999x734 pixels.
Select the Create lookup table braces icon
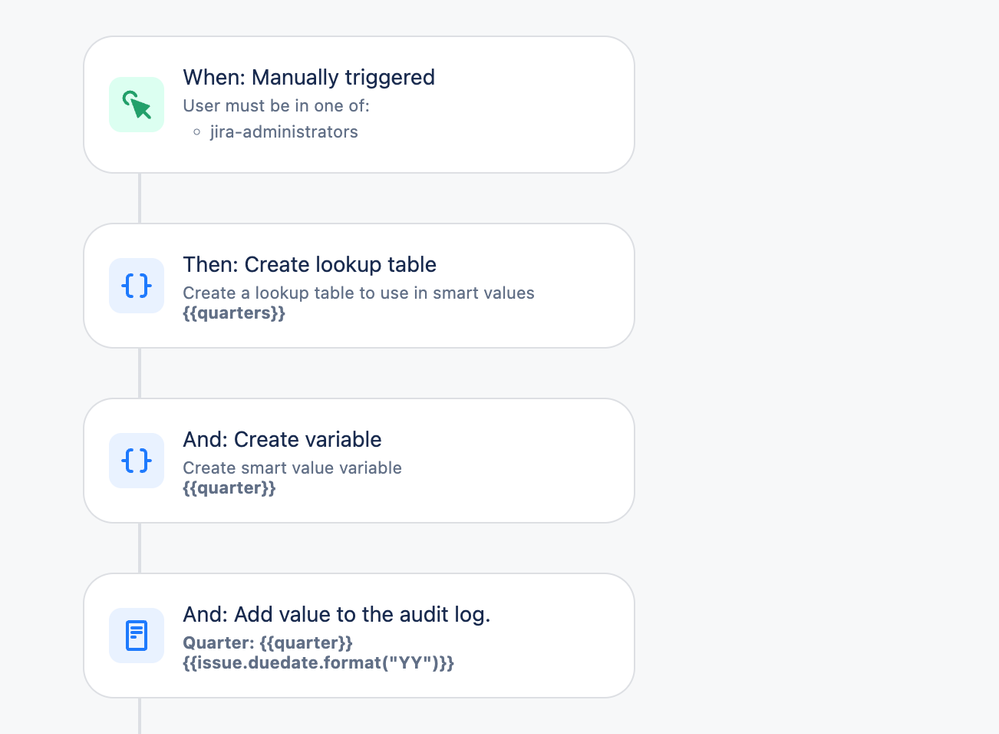coord(136,286)
